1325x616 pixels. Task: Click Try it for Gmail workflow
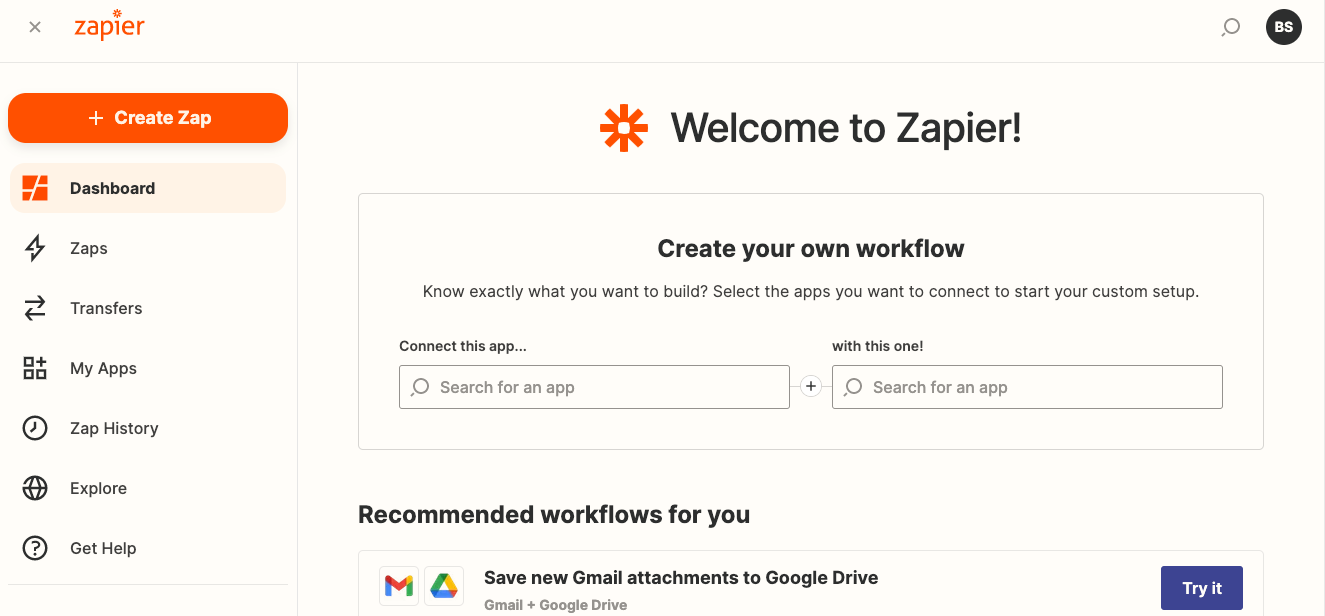pos(1201,588)
